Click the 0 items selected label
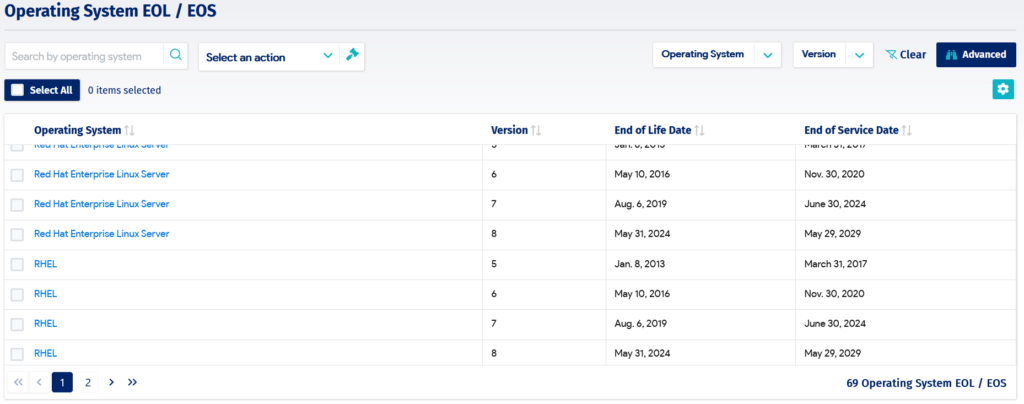The width and height of the screenshot is (1024, 404). [x=124, y=90]
